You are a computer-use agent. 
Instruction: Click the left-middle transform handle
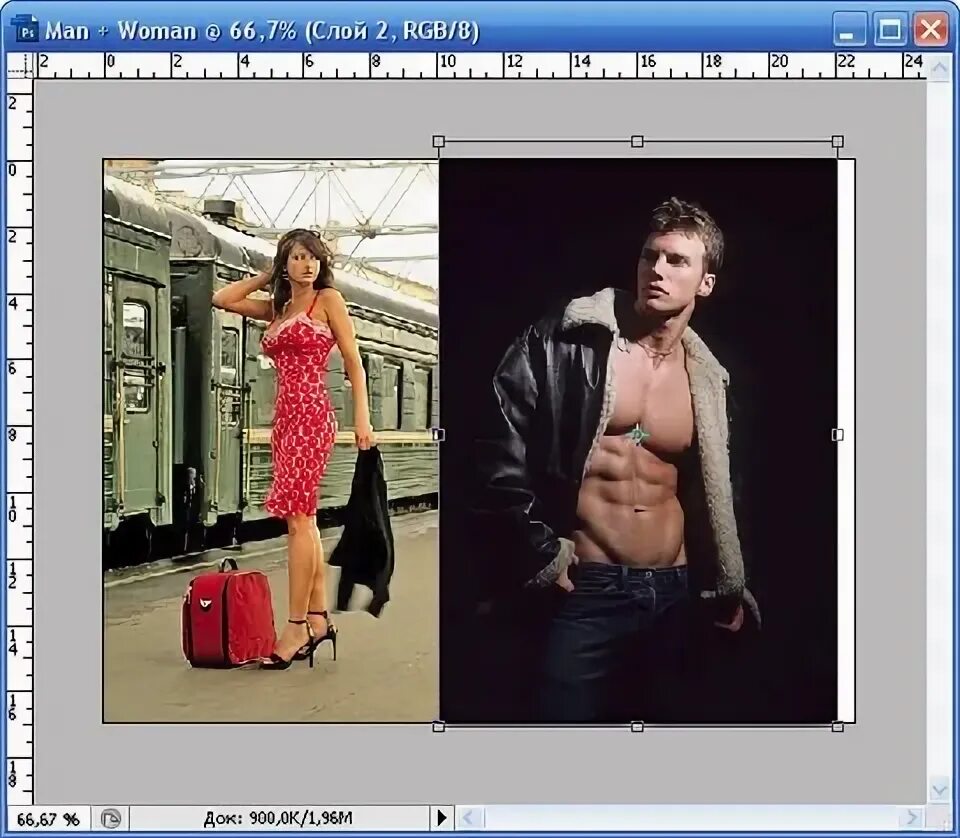[x=438, y=435]
